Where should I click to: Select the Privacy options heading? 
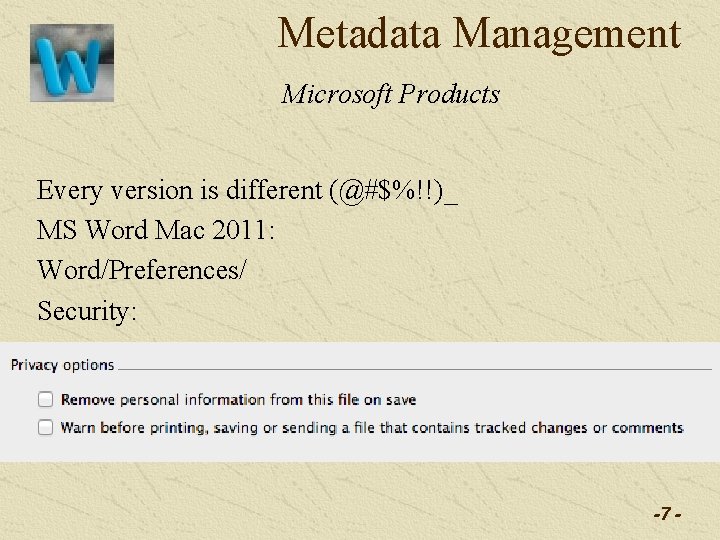[x=62, y=365]
